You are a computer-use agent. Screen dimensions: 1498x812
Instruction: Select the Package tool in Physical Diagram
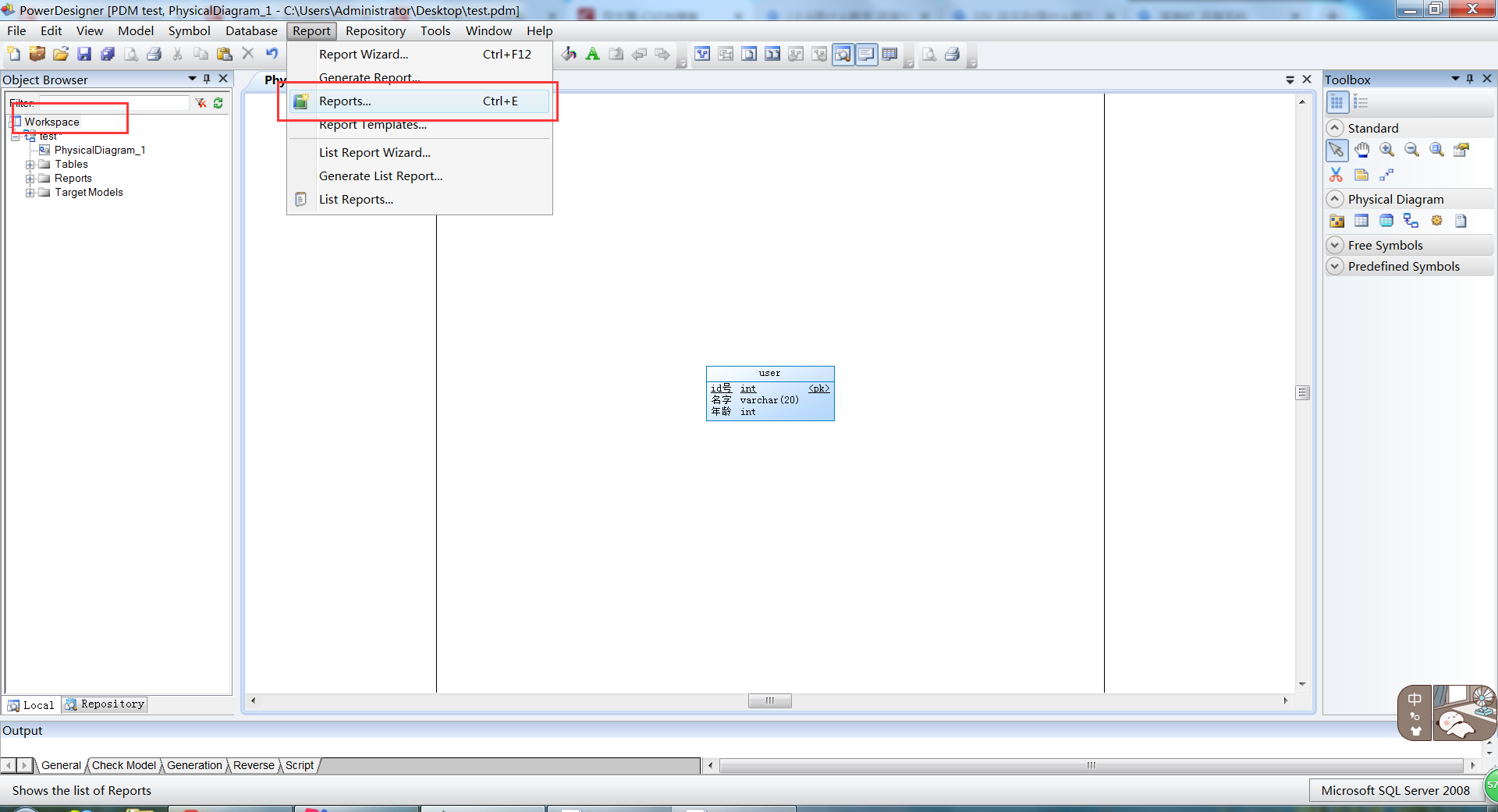coord(1336,221)
